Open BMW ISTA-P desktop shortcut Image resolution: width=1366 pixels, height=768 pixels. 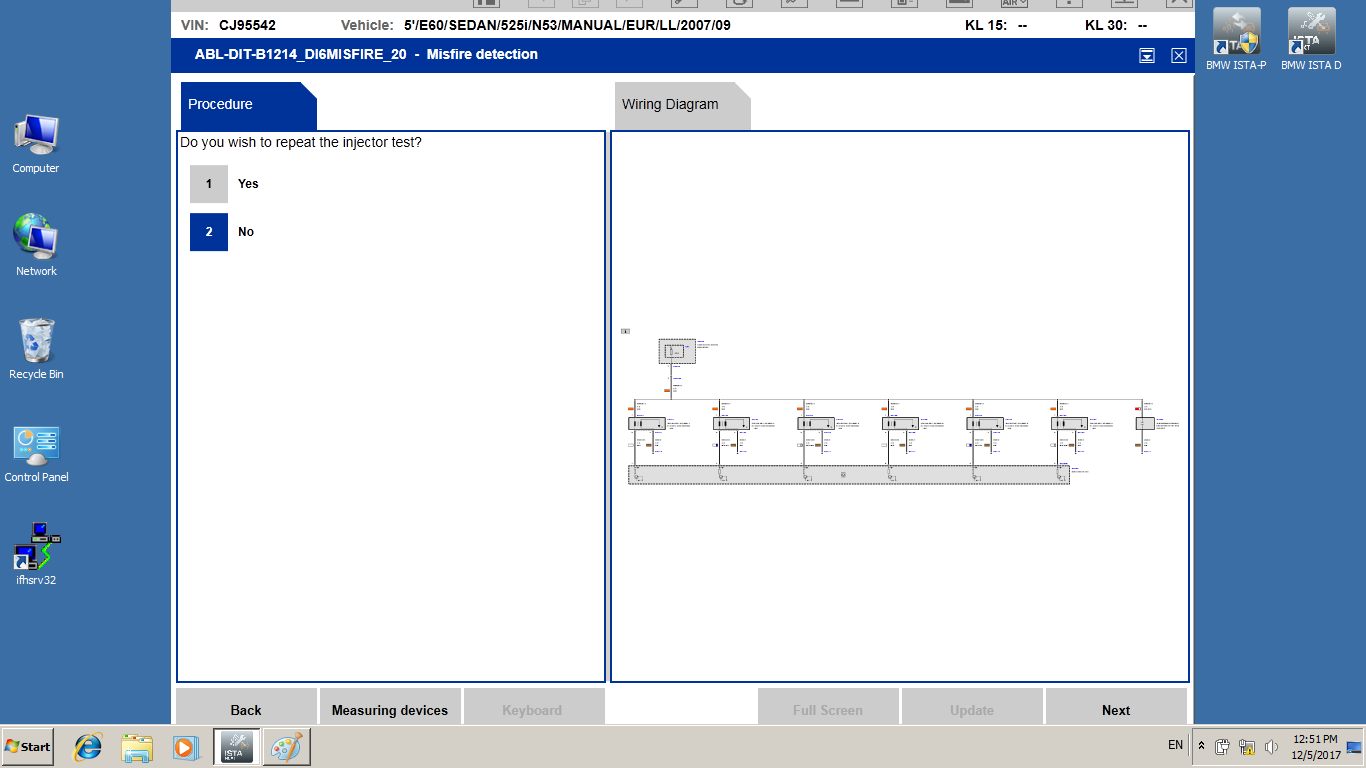click(1235, 38)
